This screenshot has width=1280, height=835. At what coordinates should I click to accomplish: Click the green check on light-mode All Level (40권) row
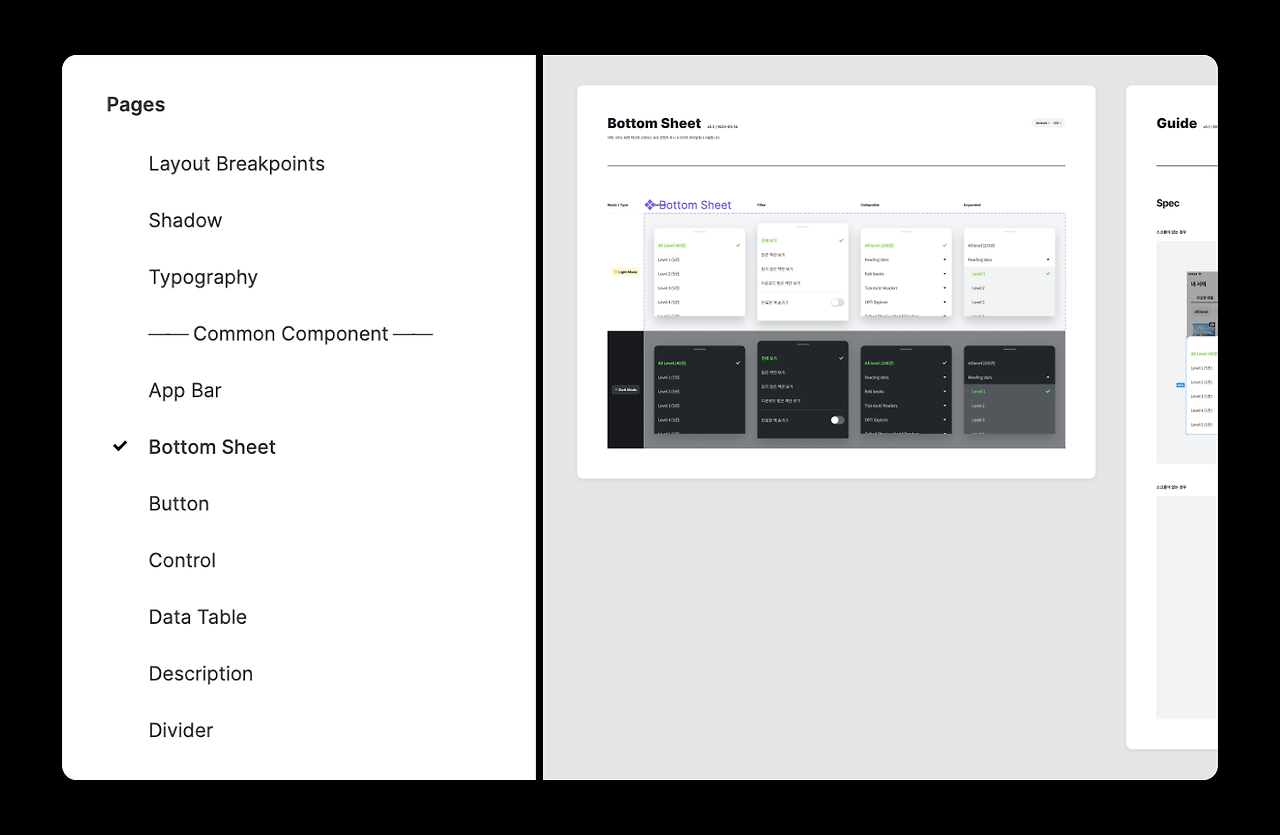(x=738, y=245)
